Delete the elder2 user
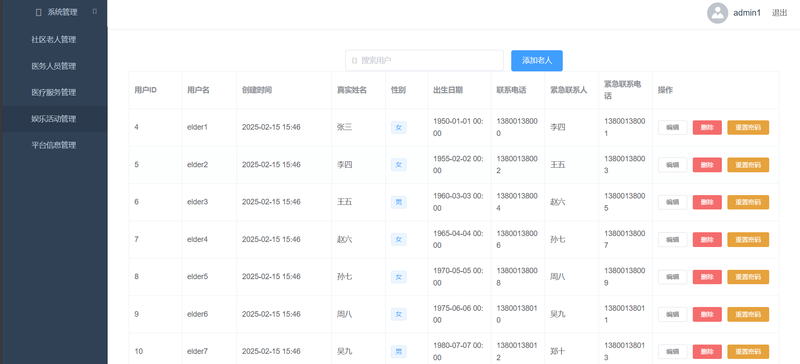800x364 pixels. [x=707, y=165]
